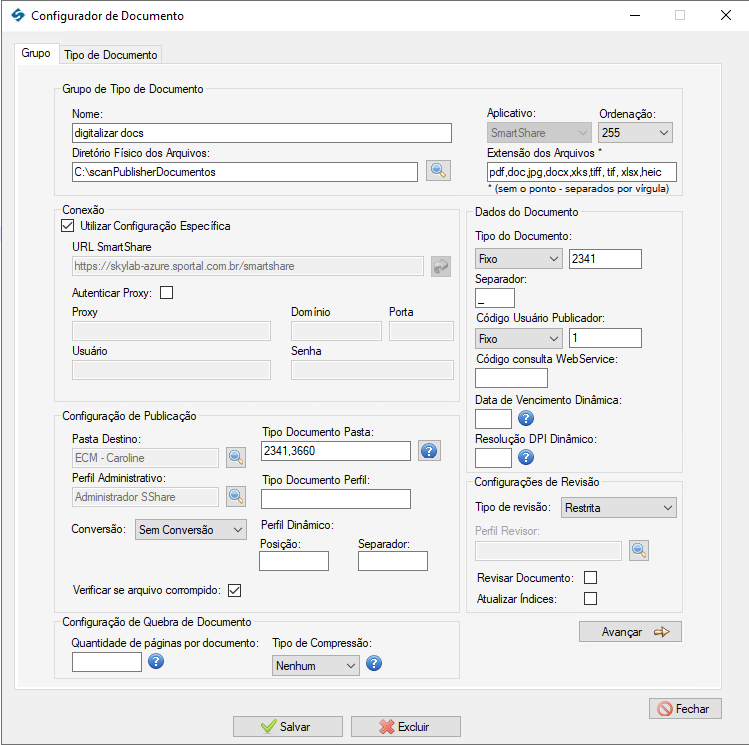Expand the Tipo de revisão dropdown
Image resolution: width=749 pixels, height=745 pixels.
[x=619, y=508]
